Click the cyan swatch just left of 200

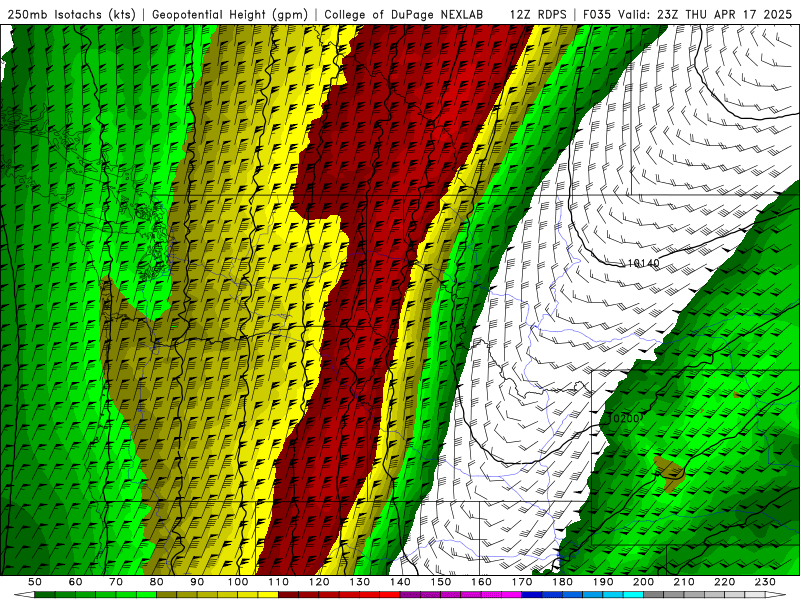tap(633, 594)
